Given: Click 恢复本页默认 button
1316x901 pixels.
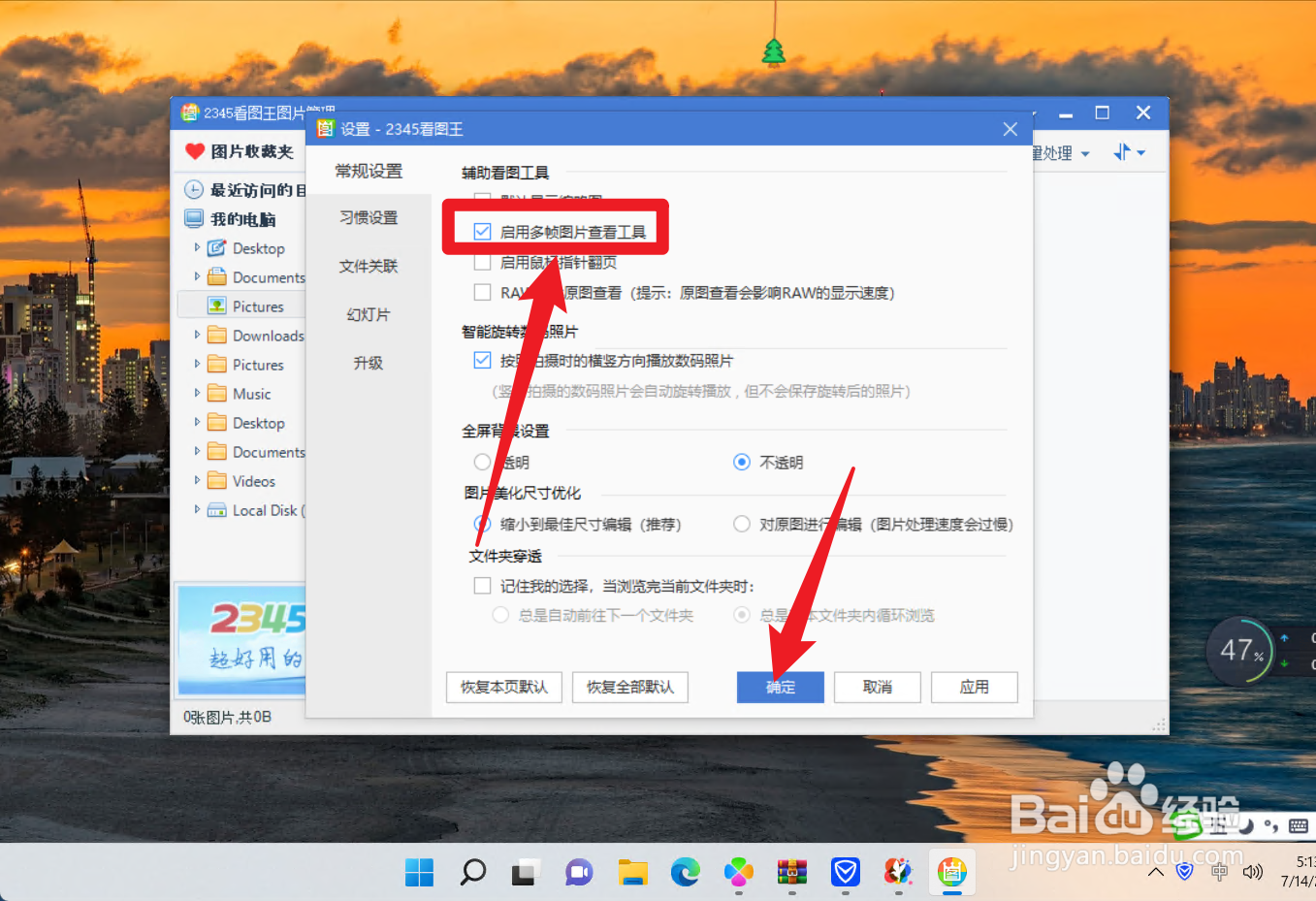Looking at the screenshot, I should coord(504,687).
